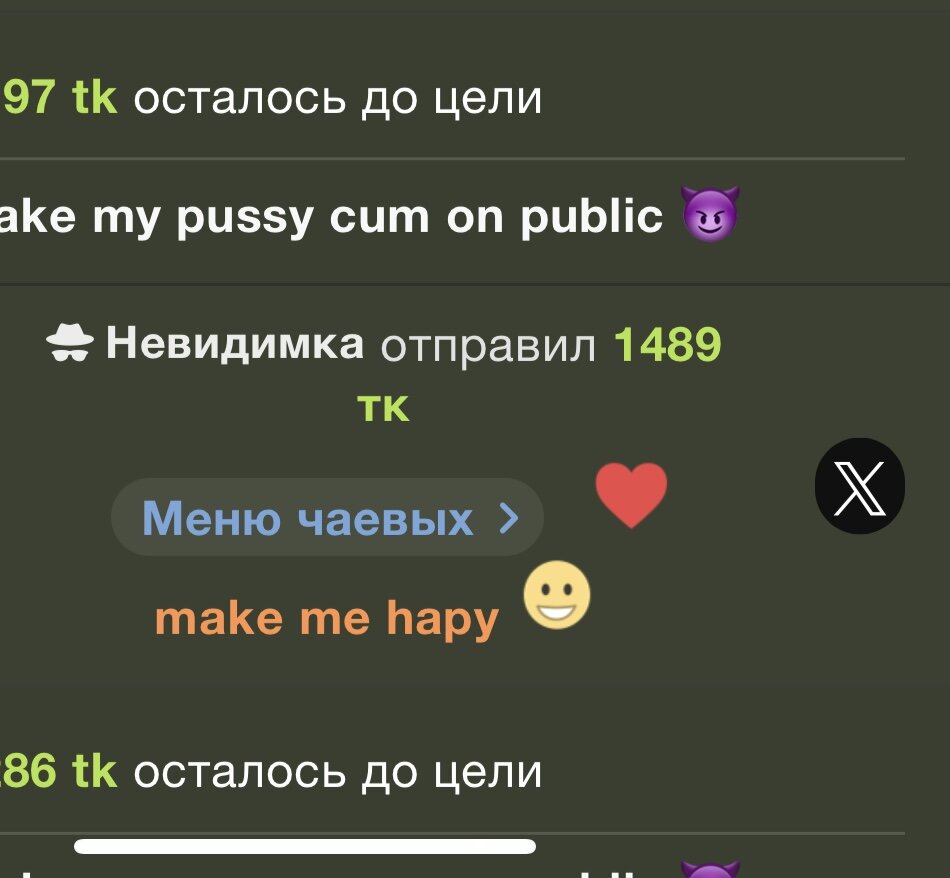Click the purple devil emoji in goal title

tap(709, 215)
